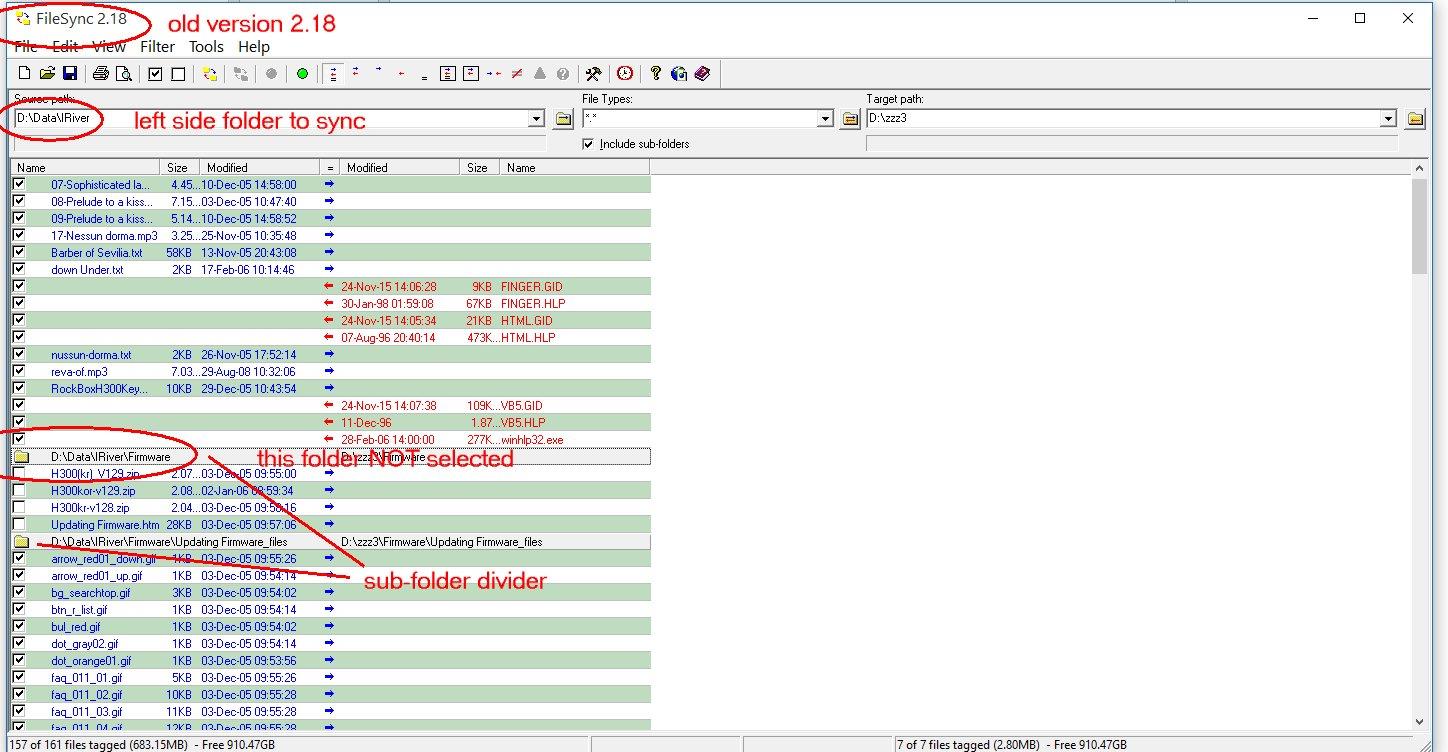
Task: Open print preview from the toolbar
Action: point(124,73)
